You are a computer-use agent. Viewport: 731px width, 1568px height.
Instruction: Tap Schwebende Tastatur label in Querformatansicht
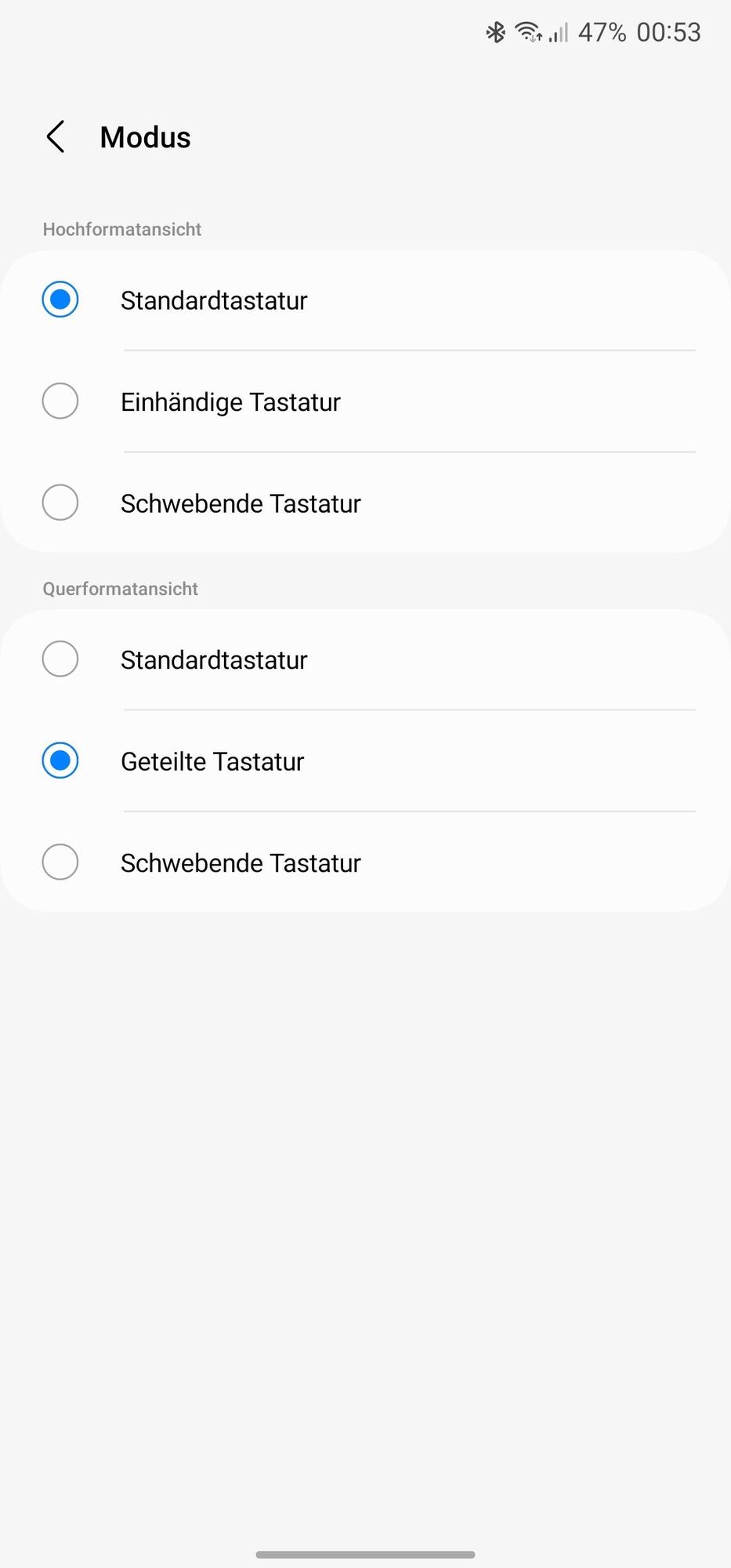pos(241,863)
